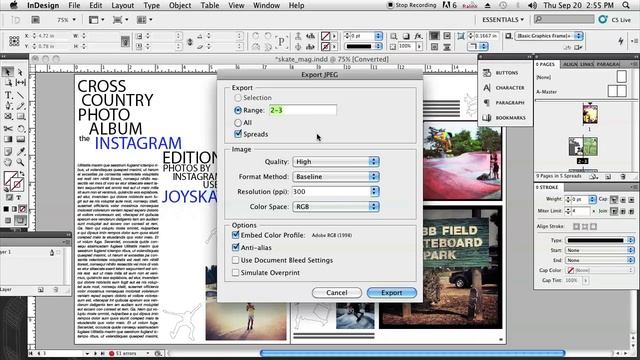Select the Selection radio button

click(x=238, y=98)
